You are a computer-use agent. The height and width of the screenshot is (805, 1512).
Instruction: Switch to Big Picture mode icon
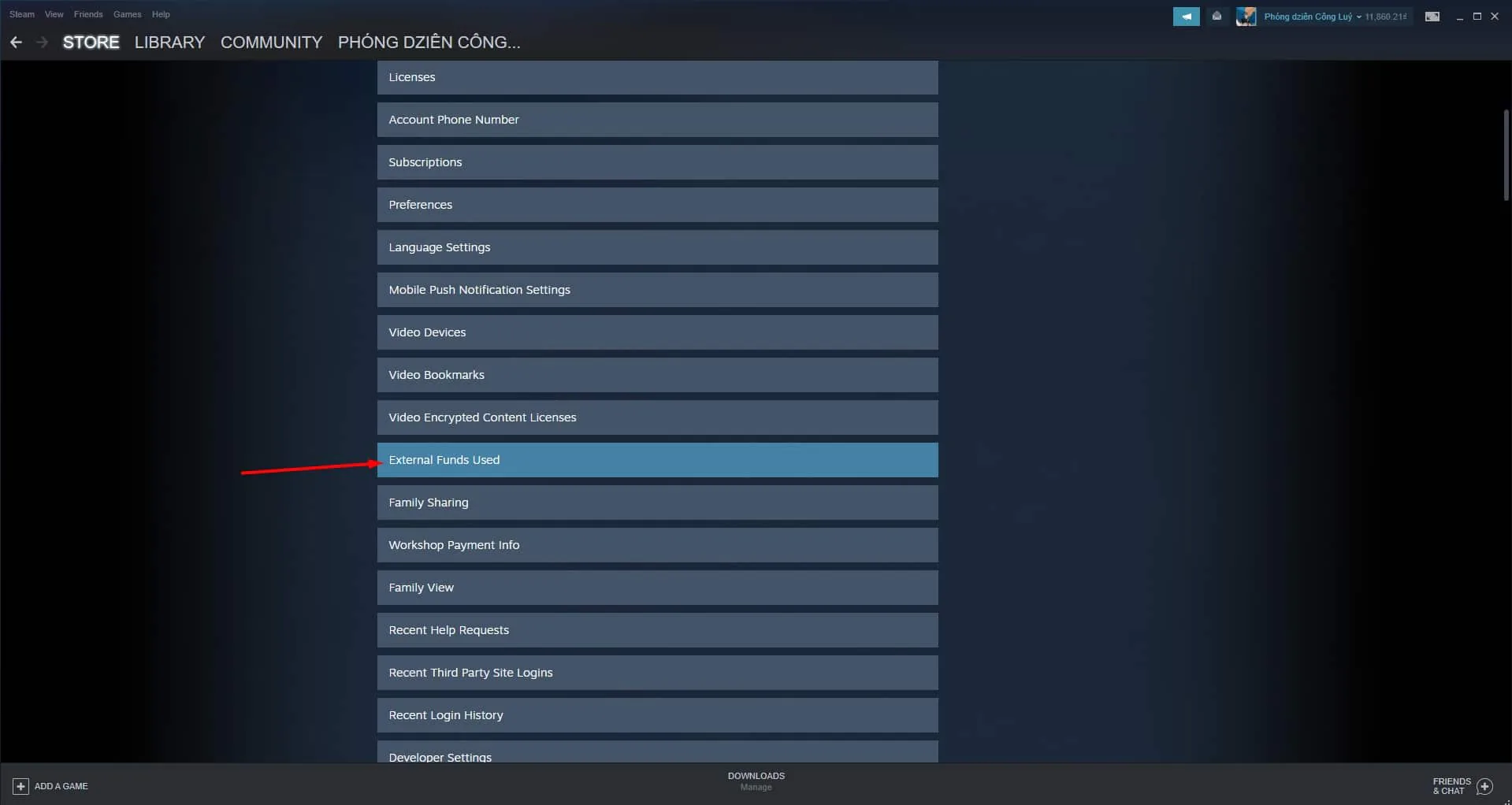pyautogui.click(x=1432, y=17)
